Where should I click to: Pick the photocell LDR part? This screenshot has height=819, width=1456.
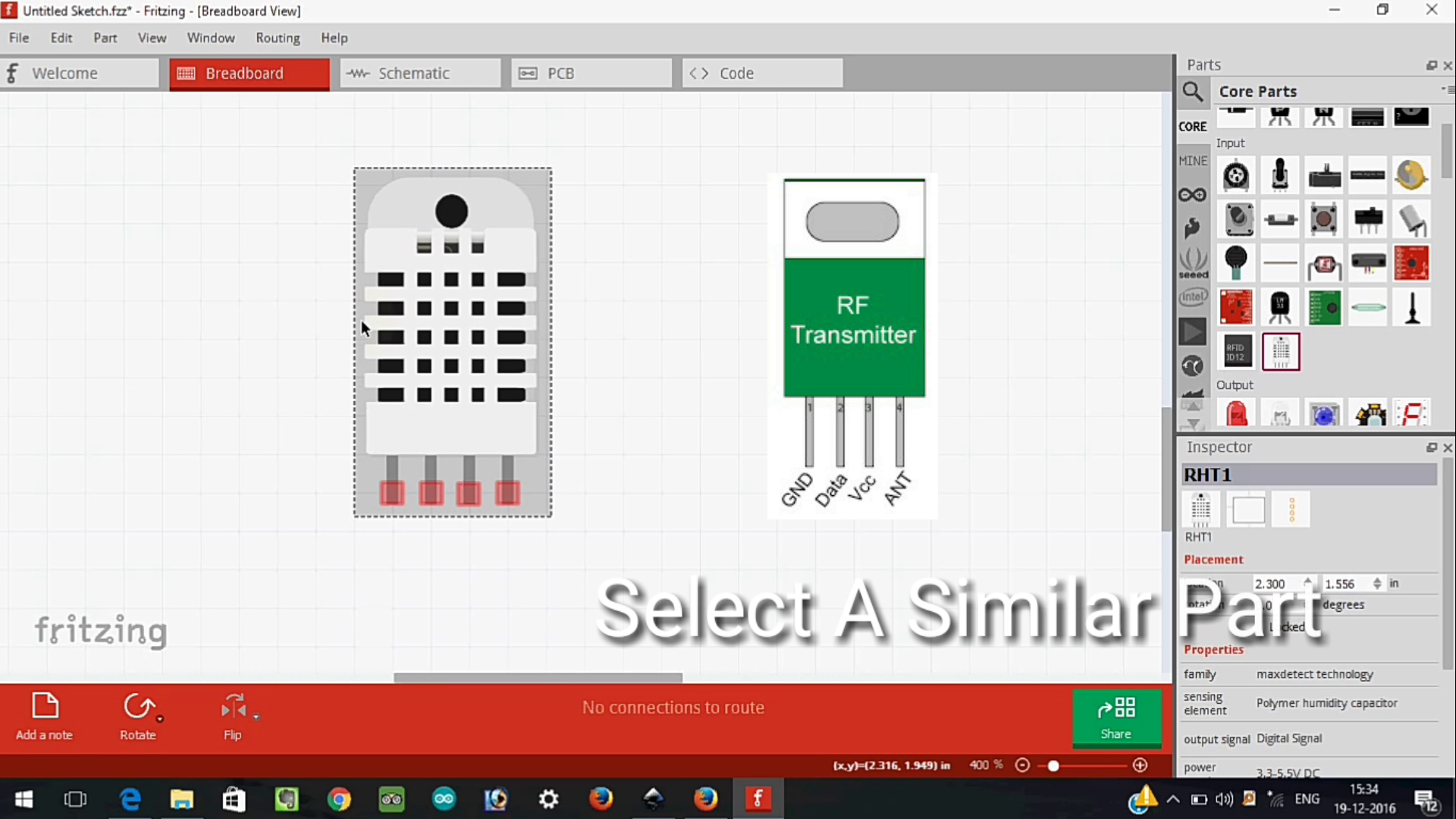point(1324,264)
